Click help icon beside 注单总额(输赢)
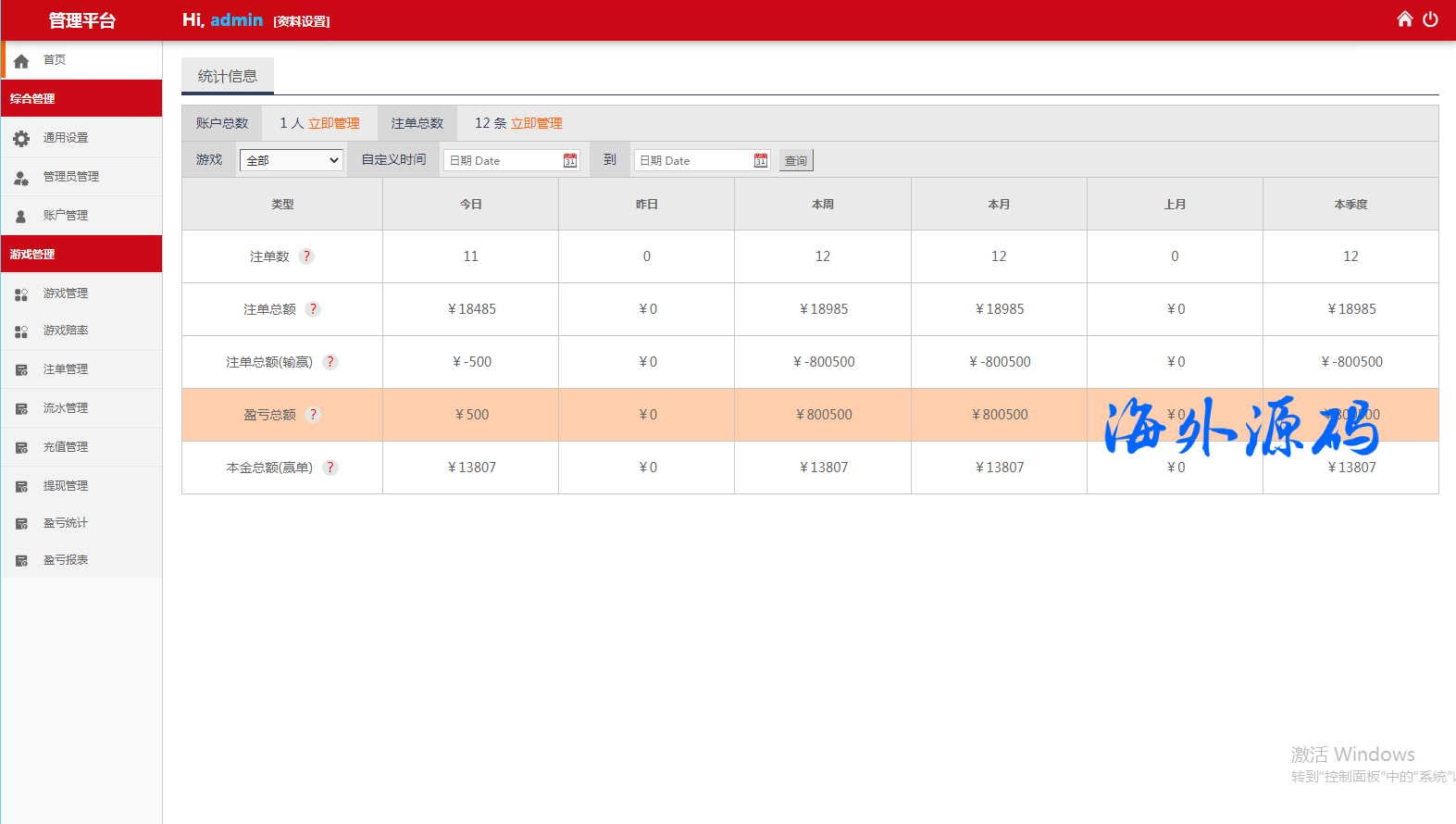This screenshot has height=824, width=1456. coord(330,362)
